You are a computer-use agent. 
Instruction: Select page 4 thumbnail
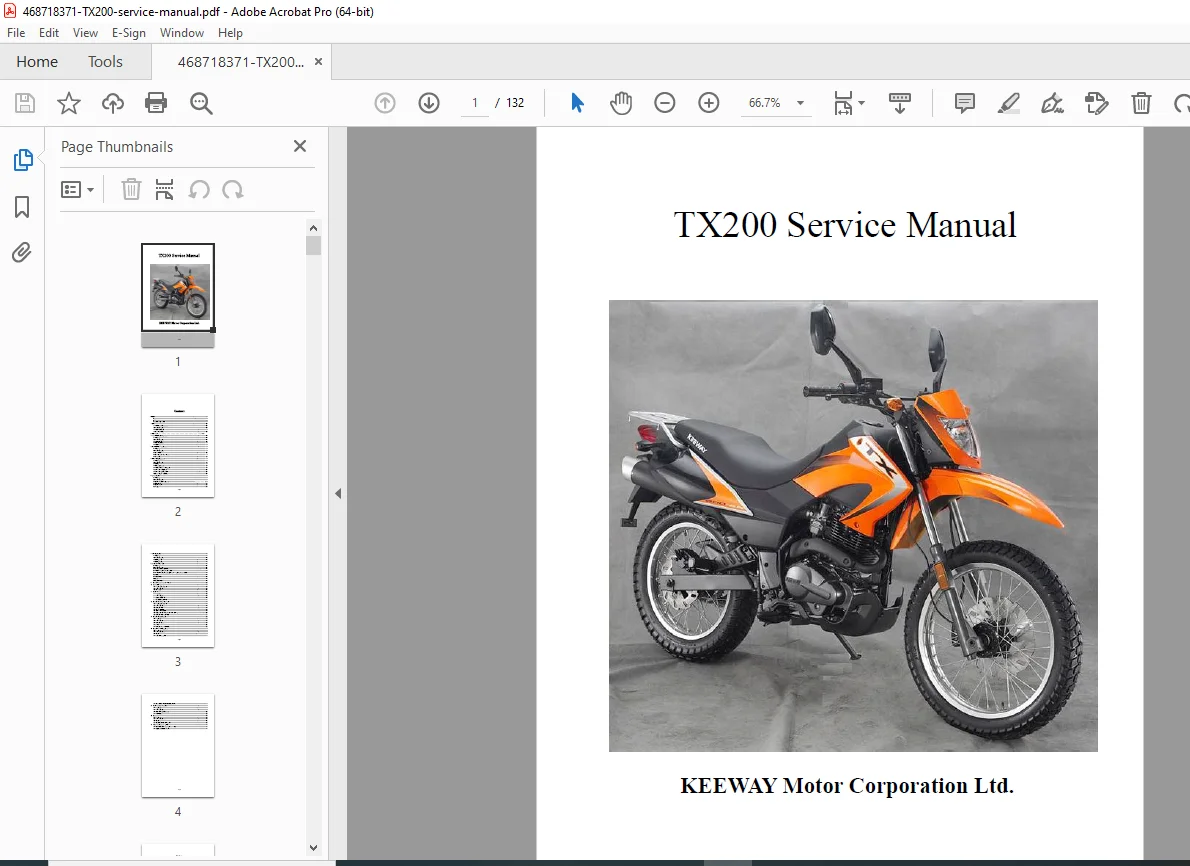pyautogui.click(x=178, y=745)
